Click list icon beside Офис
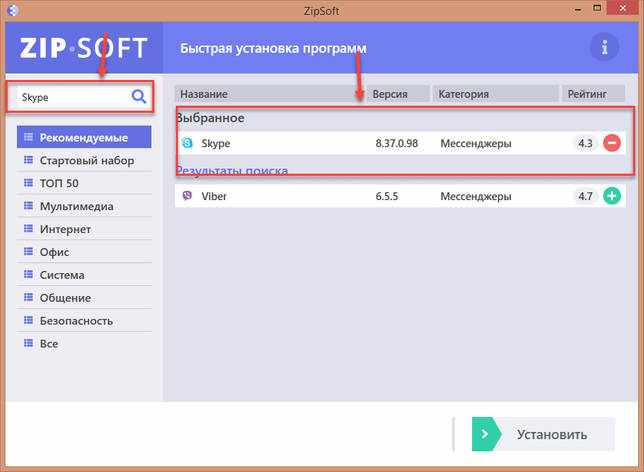This screenshot has height=472, width=644. (28, 251)
